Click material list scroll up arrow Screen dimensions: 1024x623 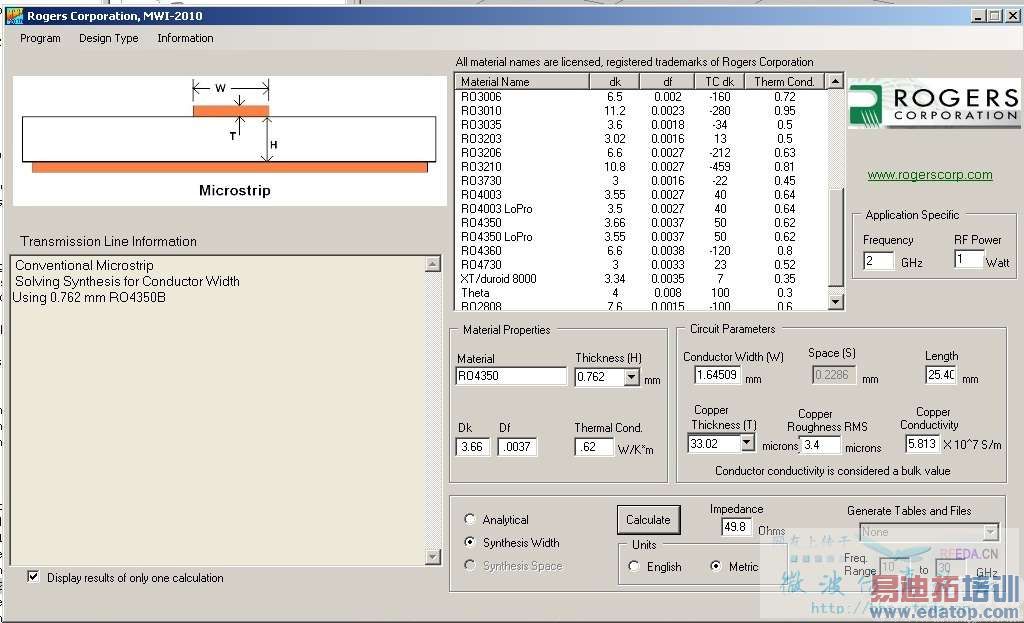[835, 82]
